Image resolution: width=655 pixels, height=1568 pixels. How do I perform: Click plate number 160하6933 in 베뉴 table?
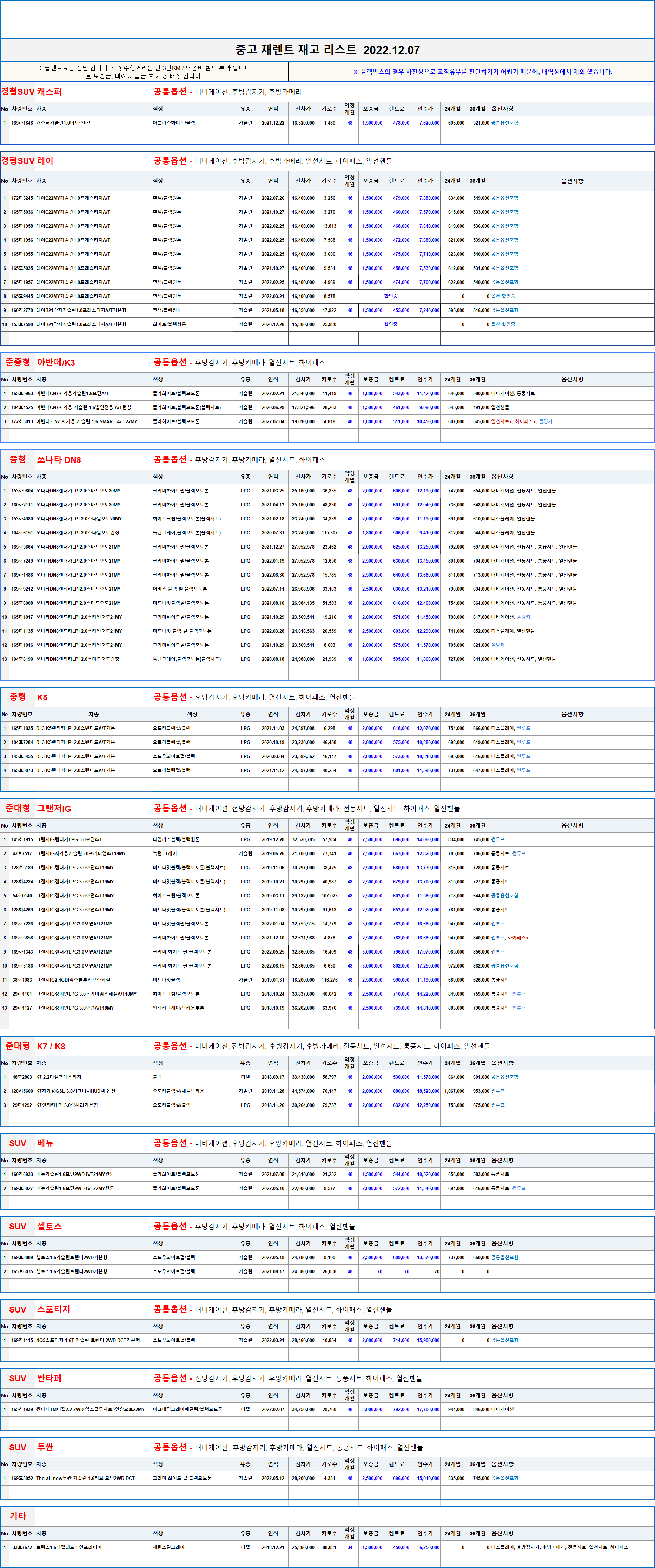22,1175
